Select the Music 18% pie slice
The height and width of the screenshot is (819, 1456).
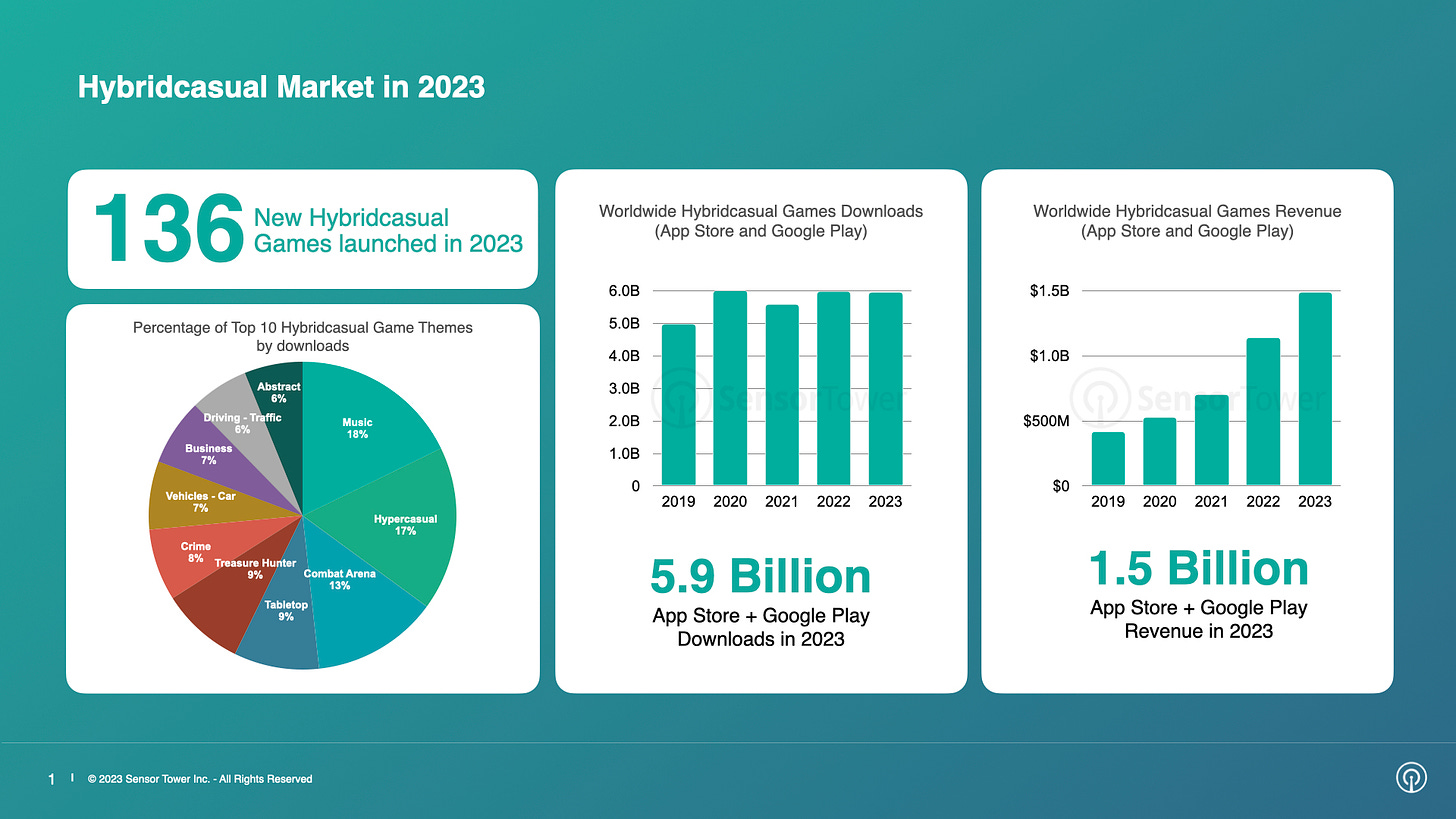point(360,420)
